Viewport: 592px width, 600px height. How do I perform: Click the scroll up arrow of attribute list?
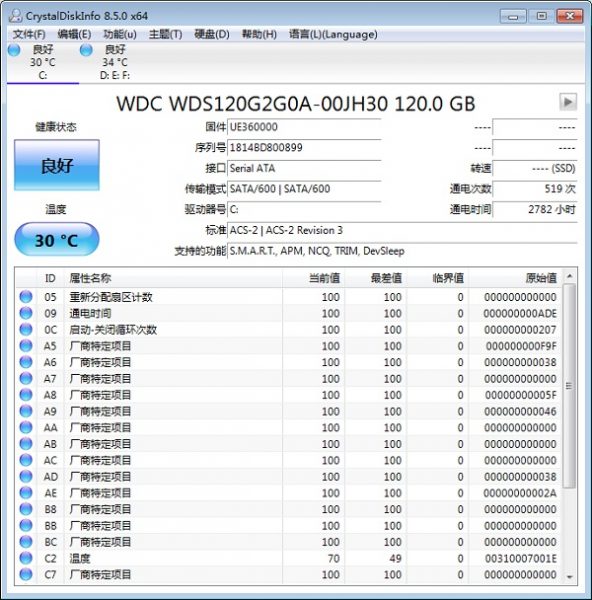tap(569, 276)
